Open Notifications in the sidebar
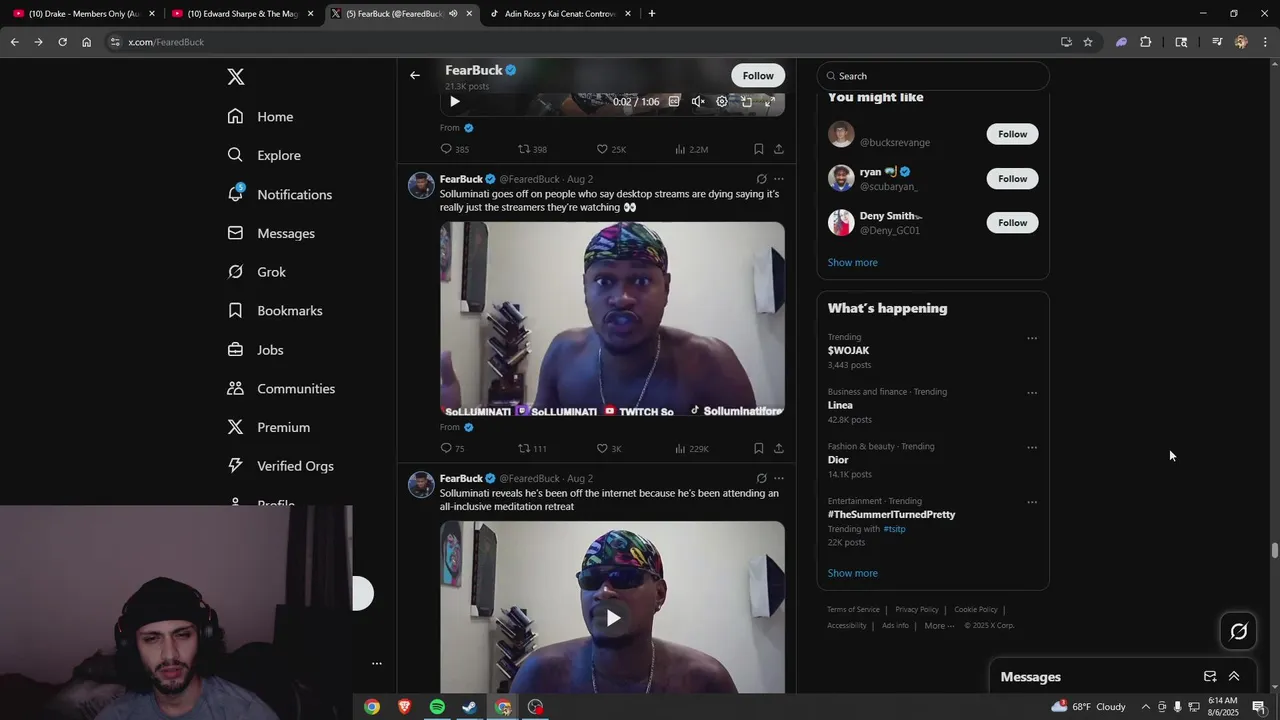 click(279, 194)
